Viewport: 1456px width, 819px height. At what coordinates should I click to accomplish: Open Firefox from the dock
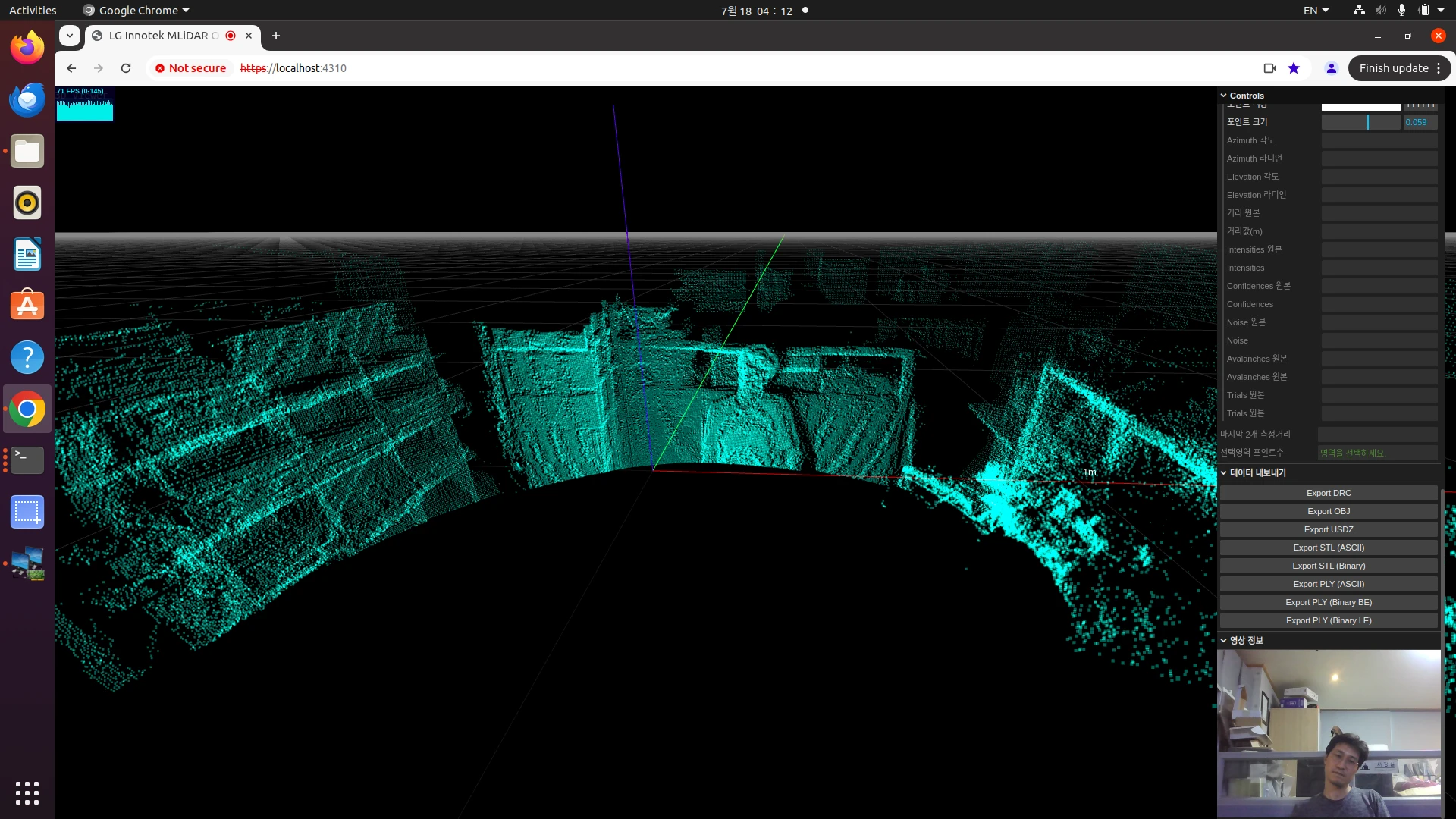coord(27,48)
